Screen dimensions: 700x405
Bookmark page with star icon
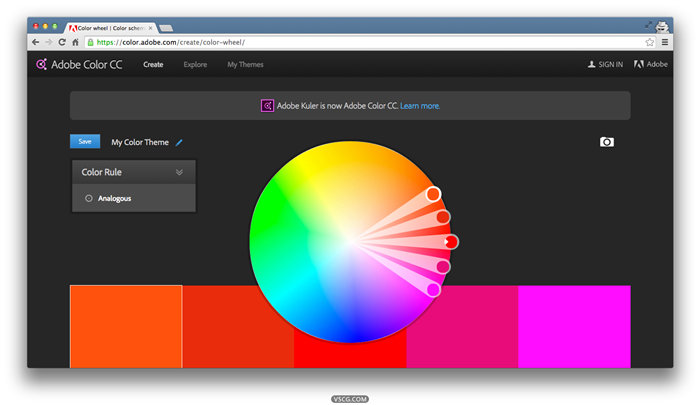[x=650, y=42]
